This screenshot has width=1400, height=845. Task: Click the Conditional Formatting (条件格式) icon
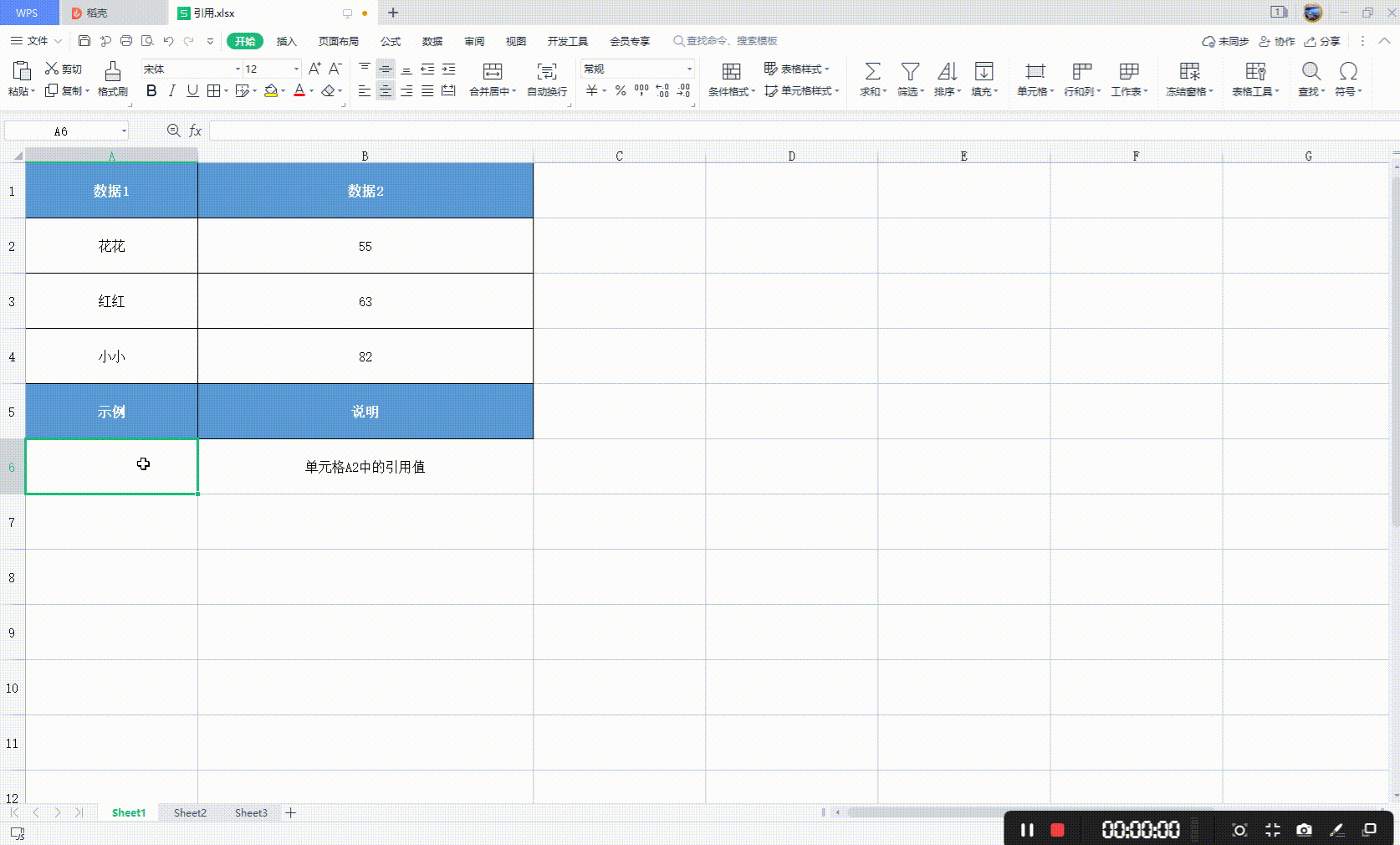(x=731, y=72)
